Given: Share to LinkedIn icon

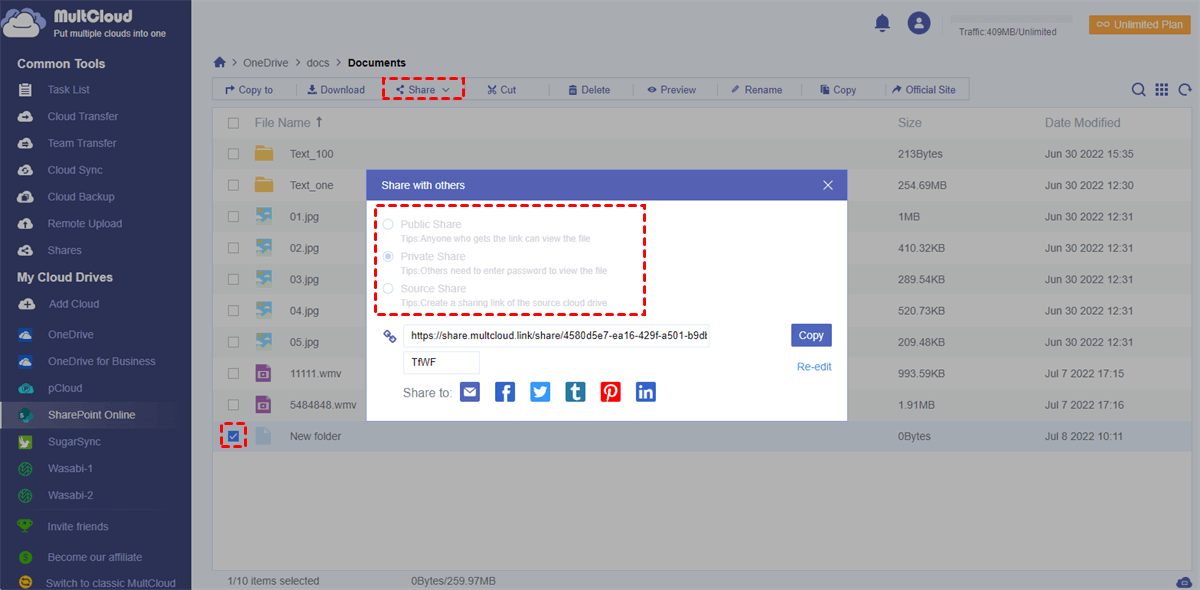Looking at the screenshot, I should pos(646,392).
